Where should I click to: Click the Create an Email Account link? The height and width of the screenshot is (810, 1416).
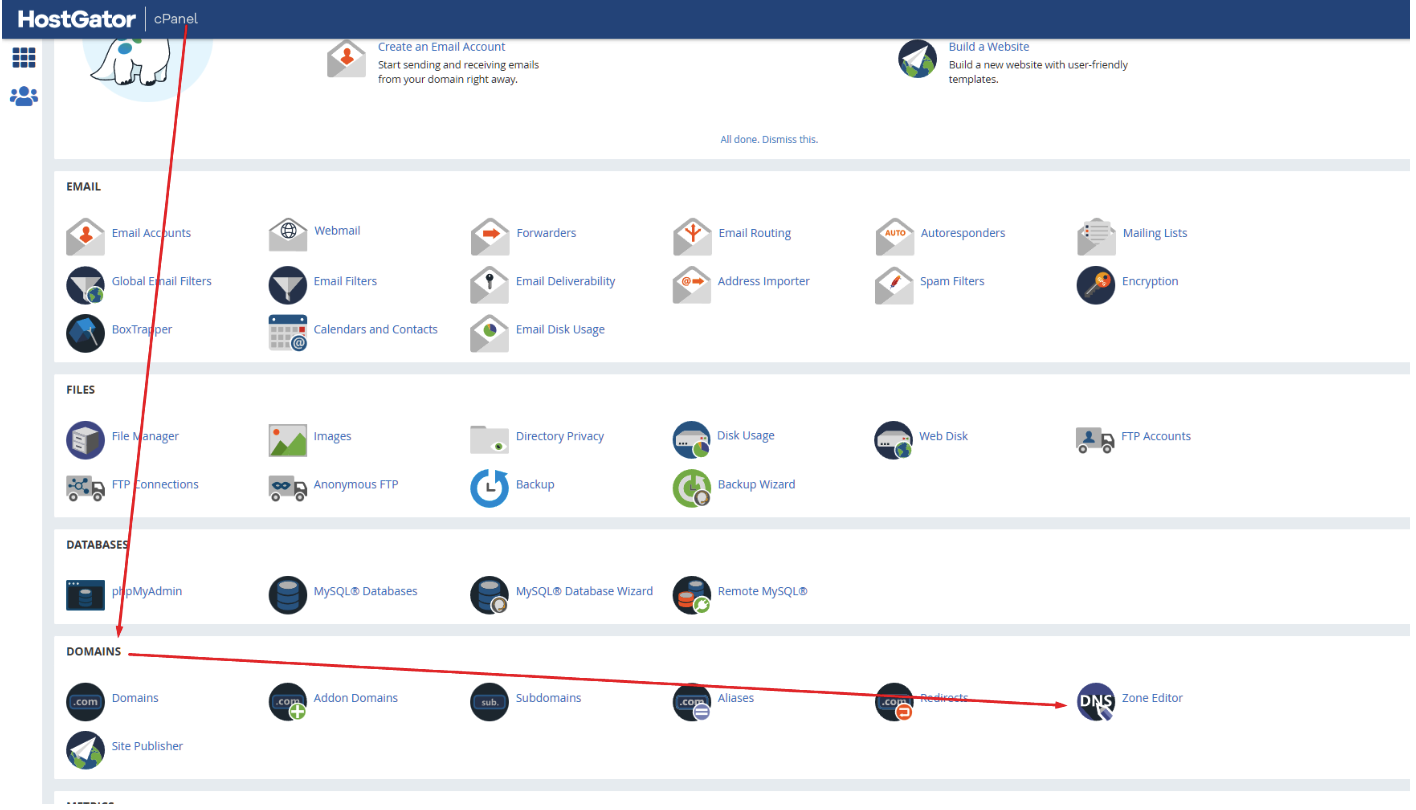tap(441, 46)
